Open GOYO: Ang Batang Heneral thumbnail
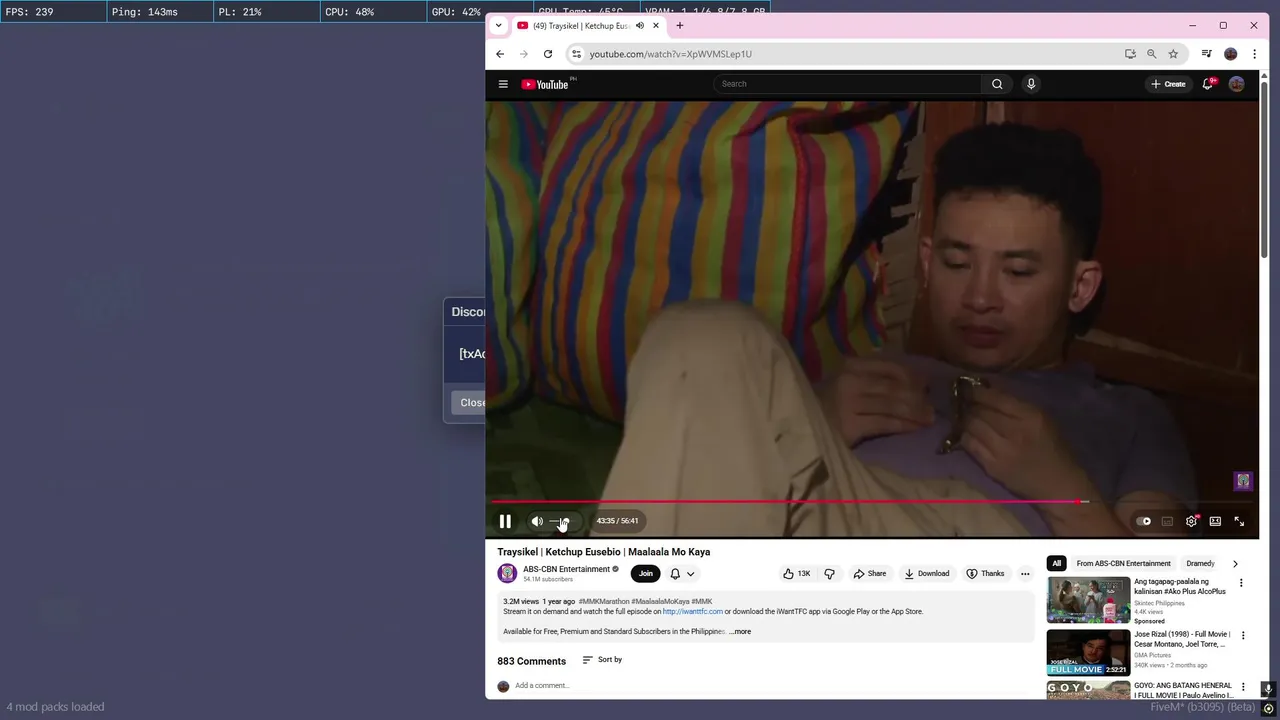 coord(1088,690)
